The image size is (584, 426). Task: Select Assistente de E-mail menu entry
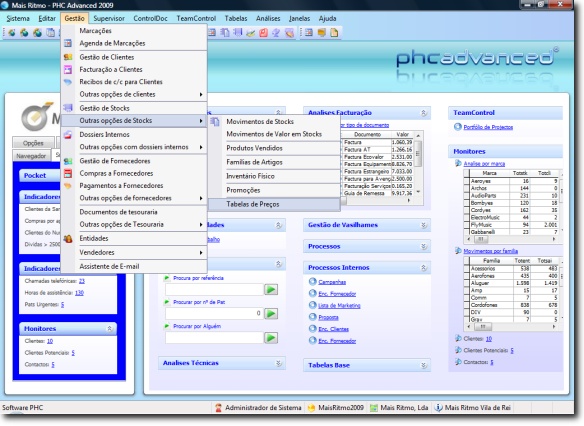click(x=134, y=267)
